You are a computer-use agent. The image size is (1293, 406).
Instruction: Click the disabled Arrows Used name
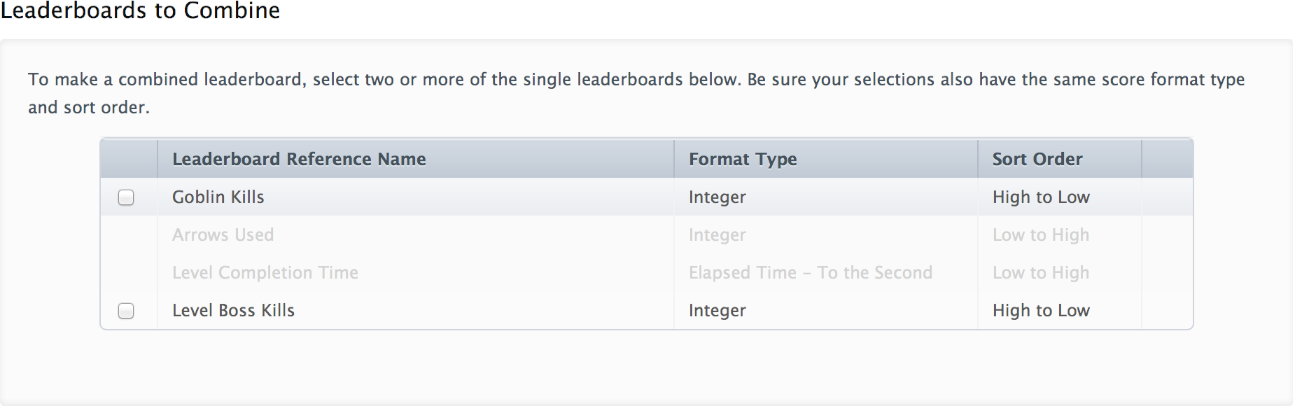point(223,235)
